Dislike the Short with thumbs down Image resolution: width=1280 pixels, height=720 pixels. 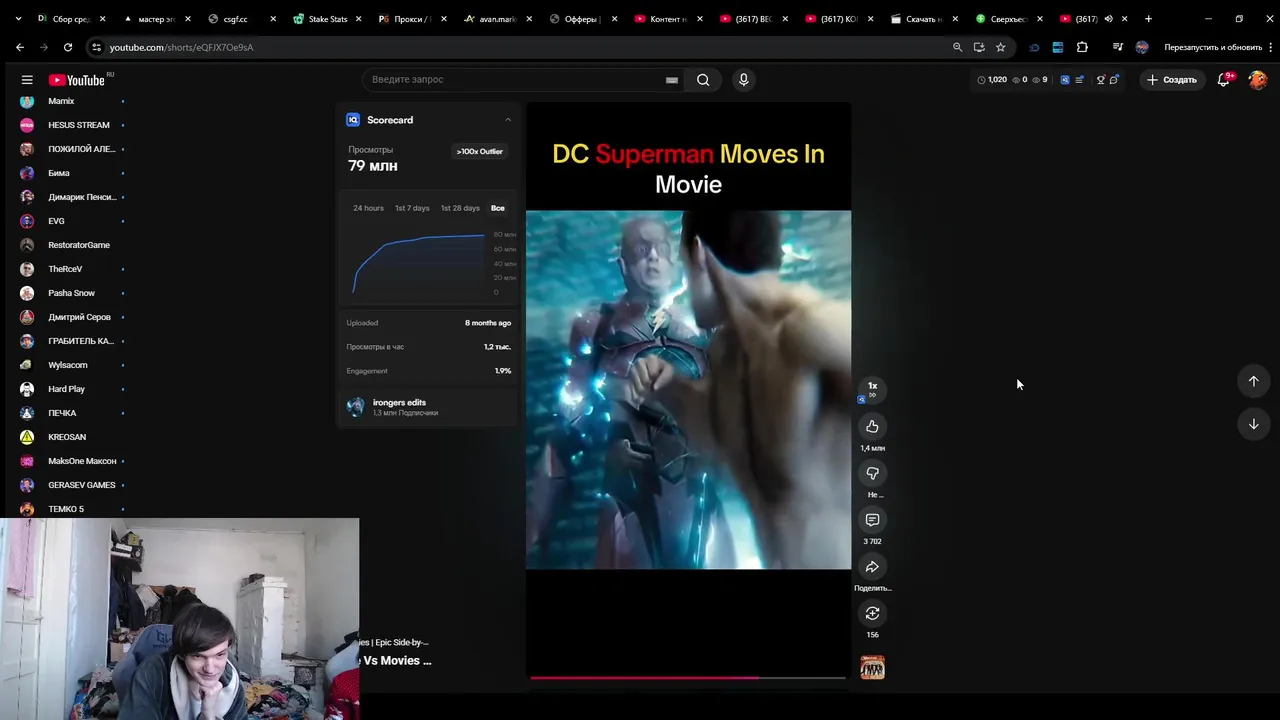(872, 473)
